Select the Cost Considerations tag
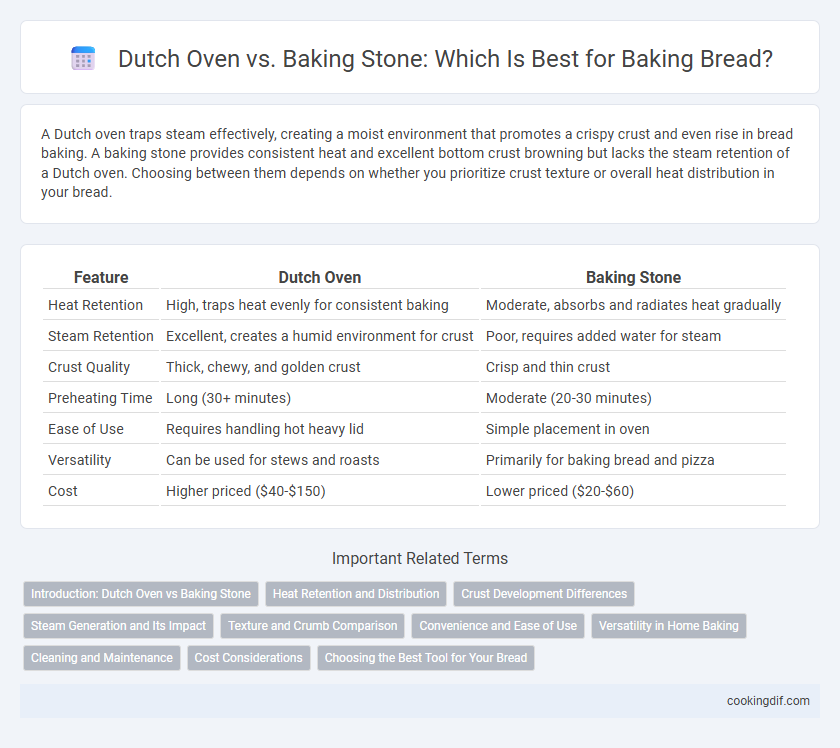 click(249, 658)
